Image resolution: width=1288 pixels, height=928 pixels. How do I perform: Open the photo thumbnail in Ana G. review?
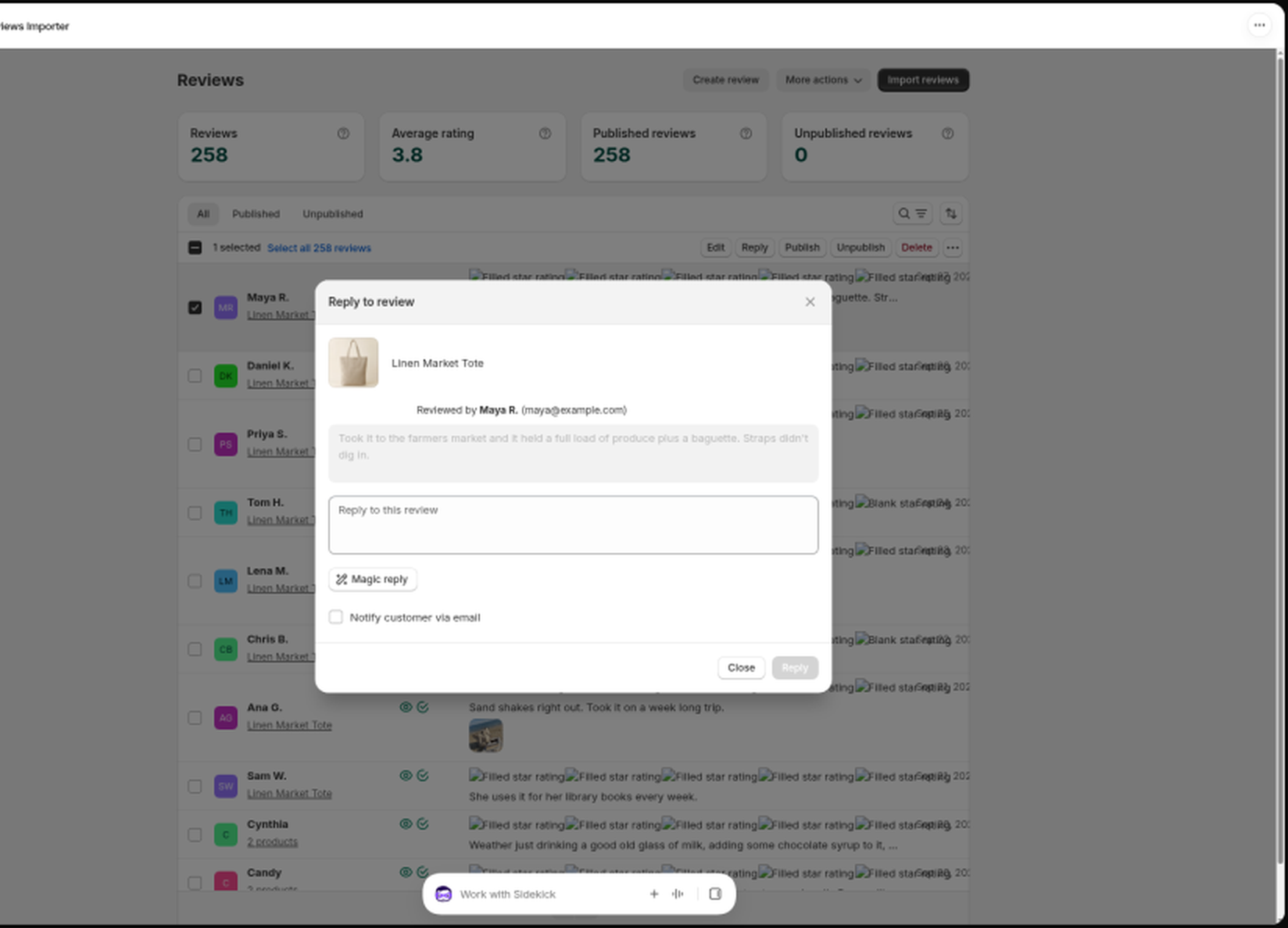[x=485, y=736]
